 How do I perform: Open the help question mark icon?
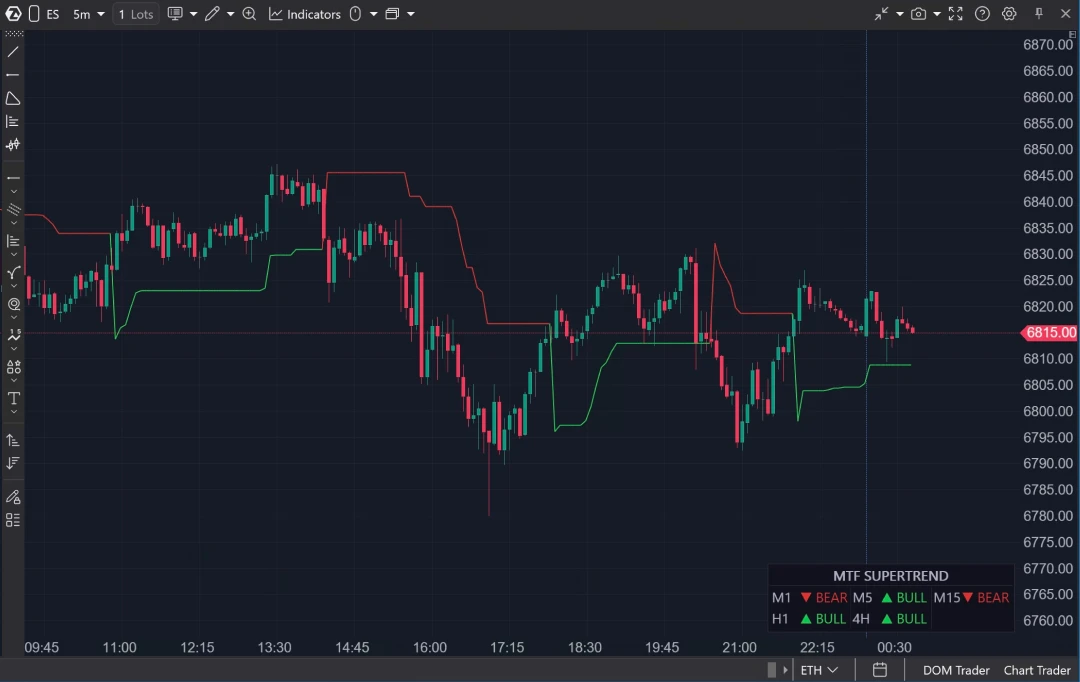[982, 14]
